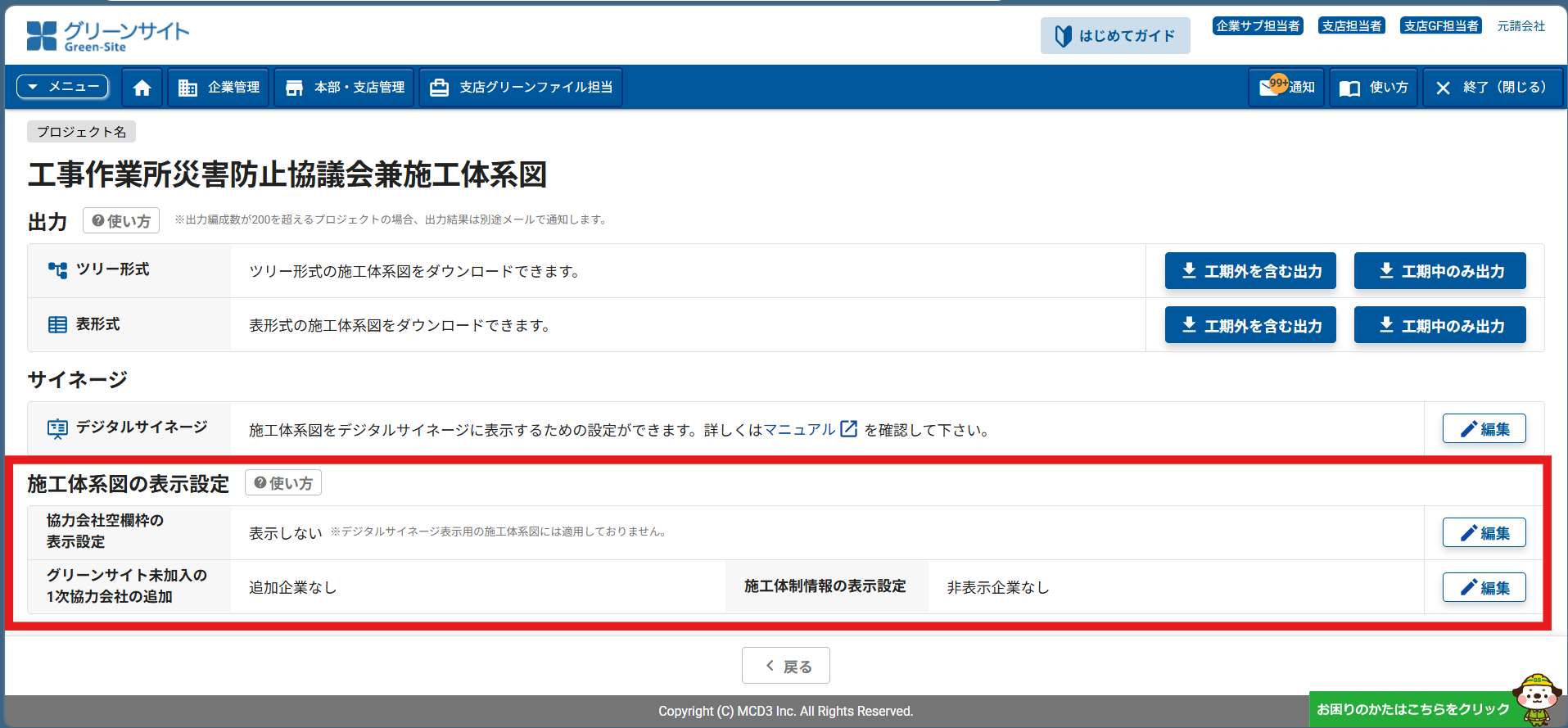The height and width of the screenshot is (728, 1568).
Task: Open the 通知 mail notifications icon
Action: click(x=1286, y=88)
